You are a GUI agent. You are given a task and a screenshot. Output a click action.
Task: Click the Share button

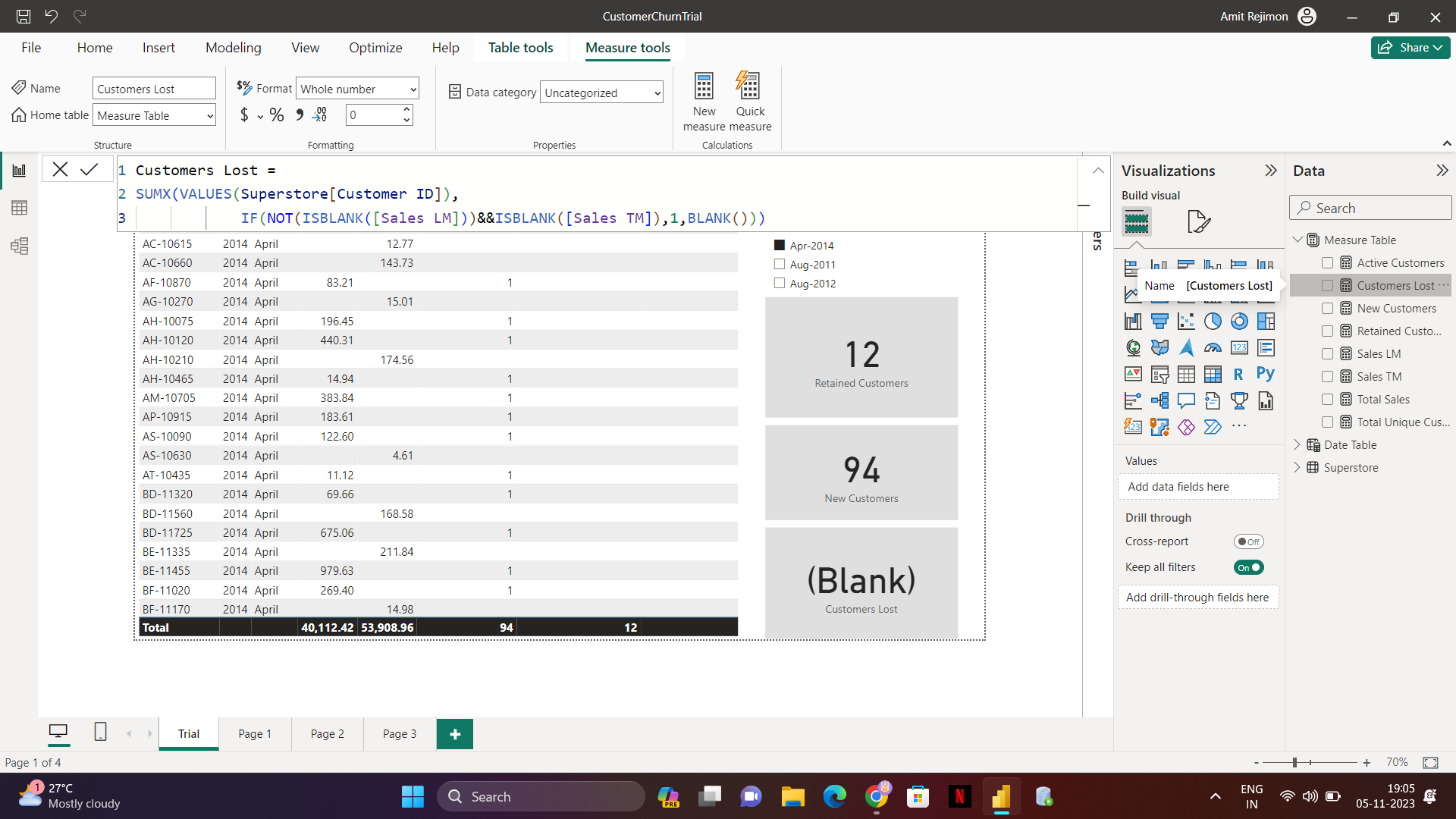click(x=1410, y=47)
